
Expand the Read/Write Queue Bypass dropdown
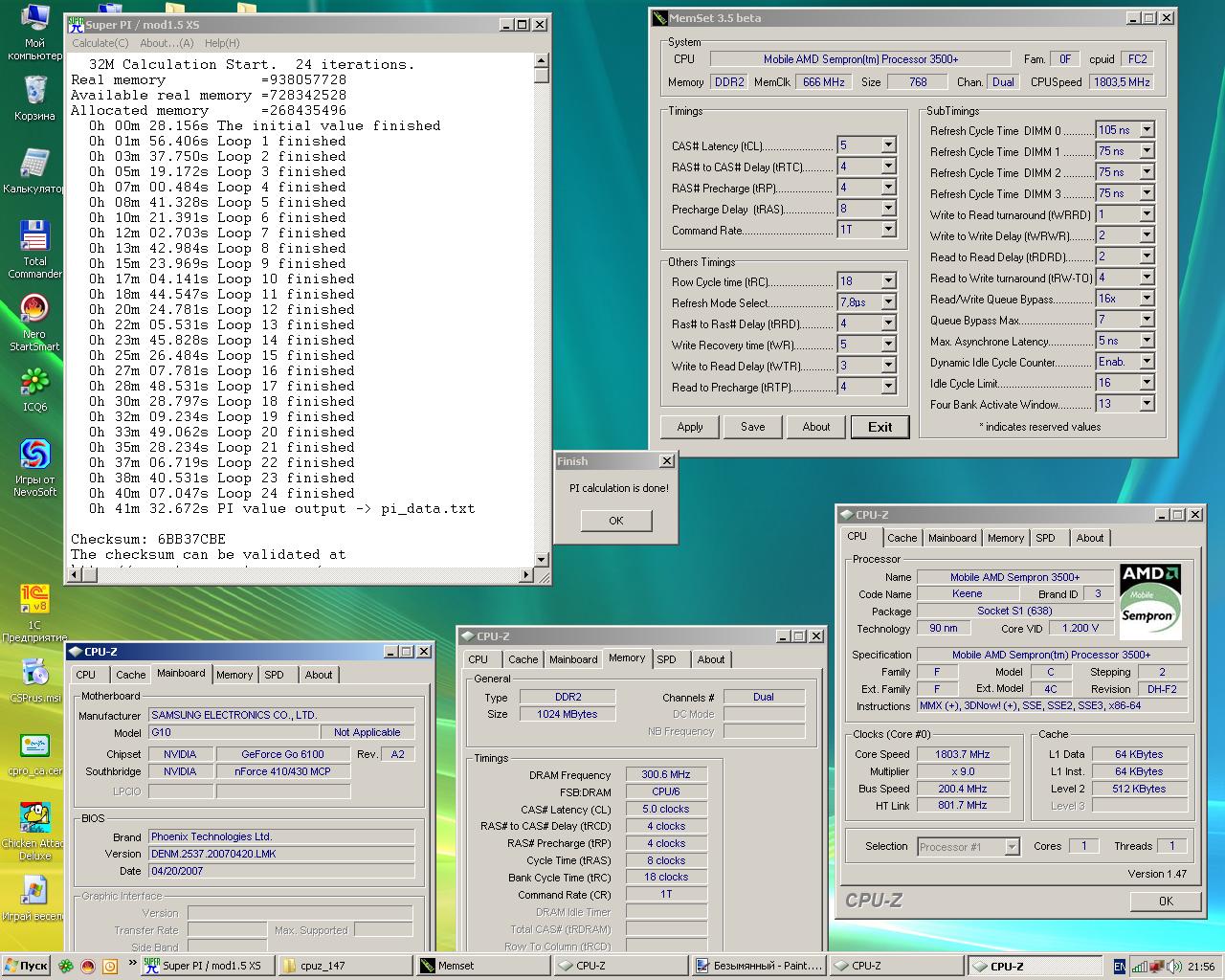(1147, 299)
